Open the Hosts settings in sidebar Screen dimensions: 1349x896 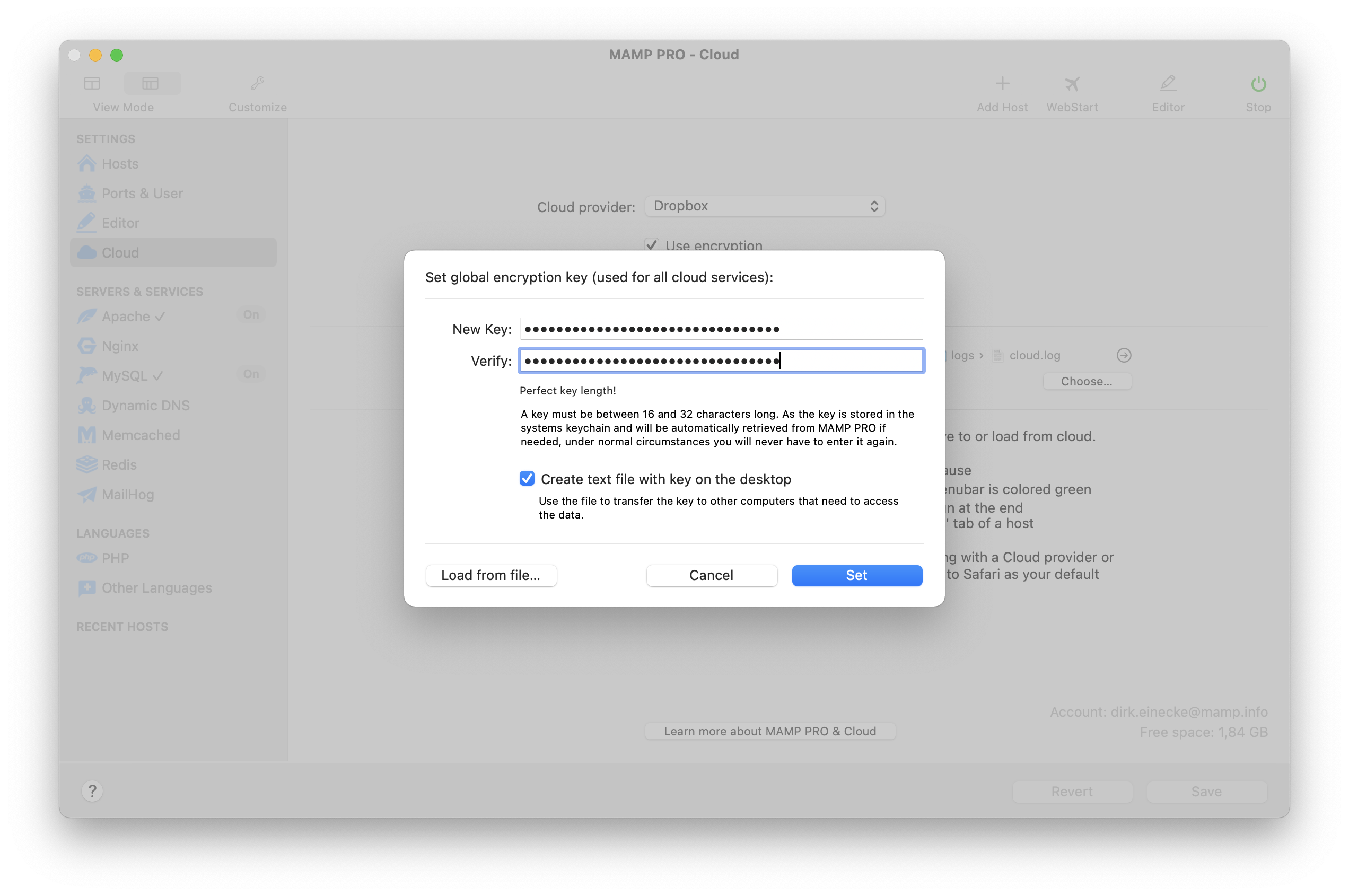coord(119,163)
